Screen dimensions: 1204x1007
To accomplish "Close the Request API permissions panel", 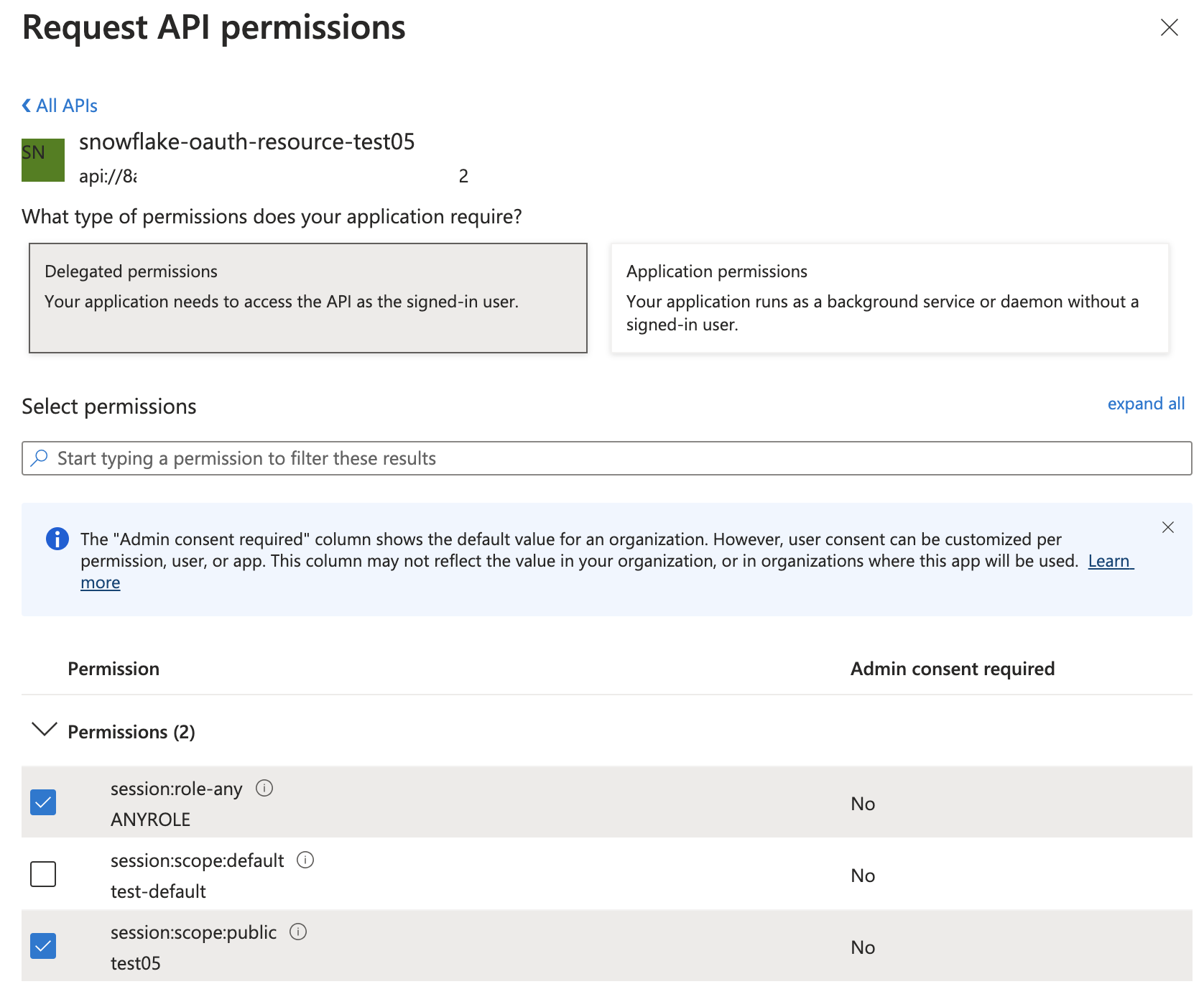I will pos(1169,28).
